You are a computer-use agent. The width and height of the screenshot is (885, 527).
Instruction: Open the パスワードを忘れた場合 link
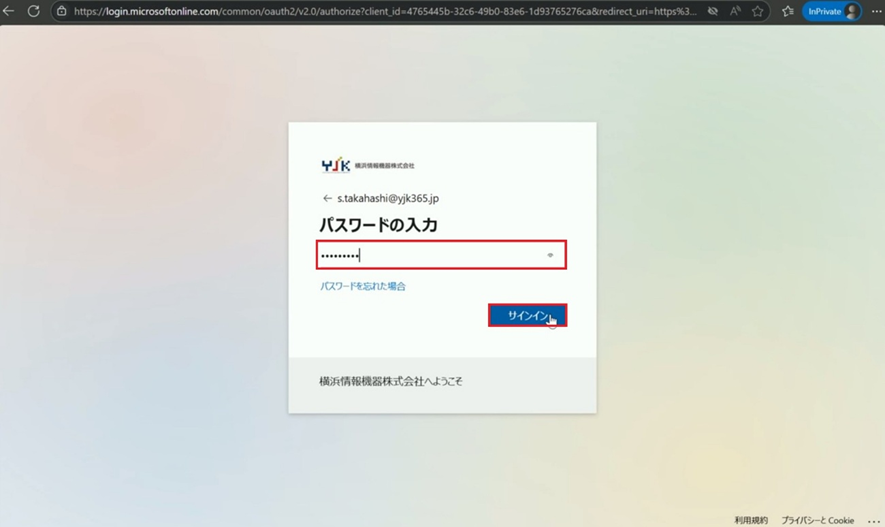coord(362,287)
